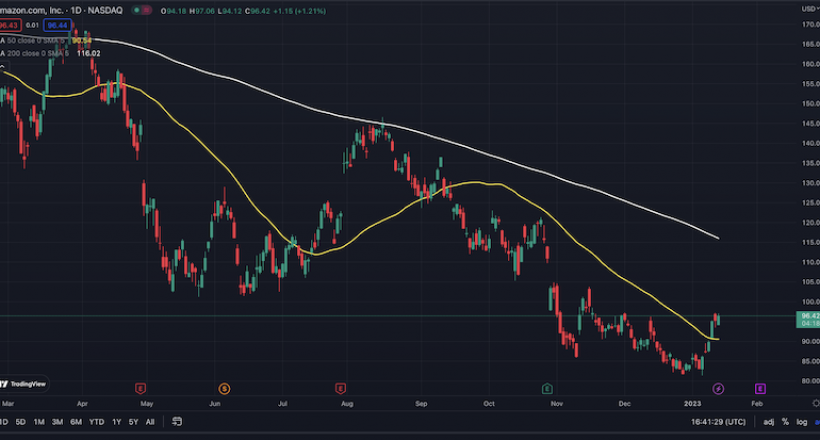Toggle the green market status dot
The height and width of the screenshot is (440, 820).
pyautogui.click(x=136, y=10)
